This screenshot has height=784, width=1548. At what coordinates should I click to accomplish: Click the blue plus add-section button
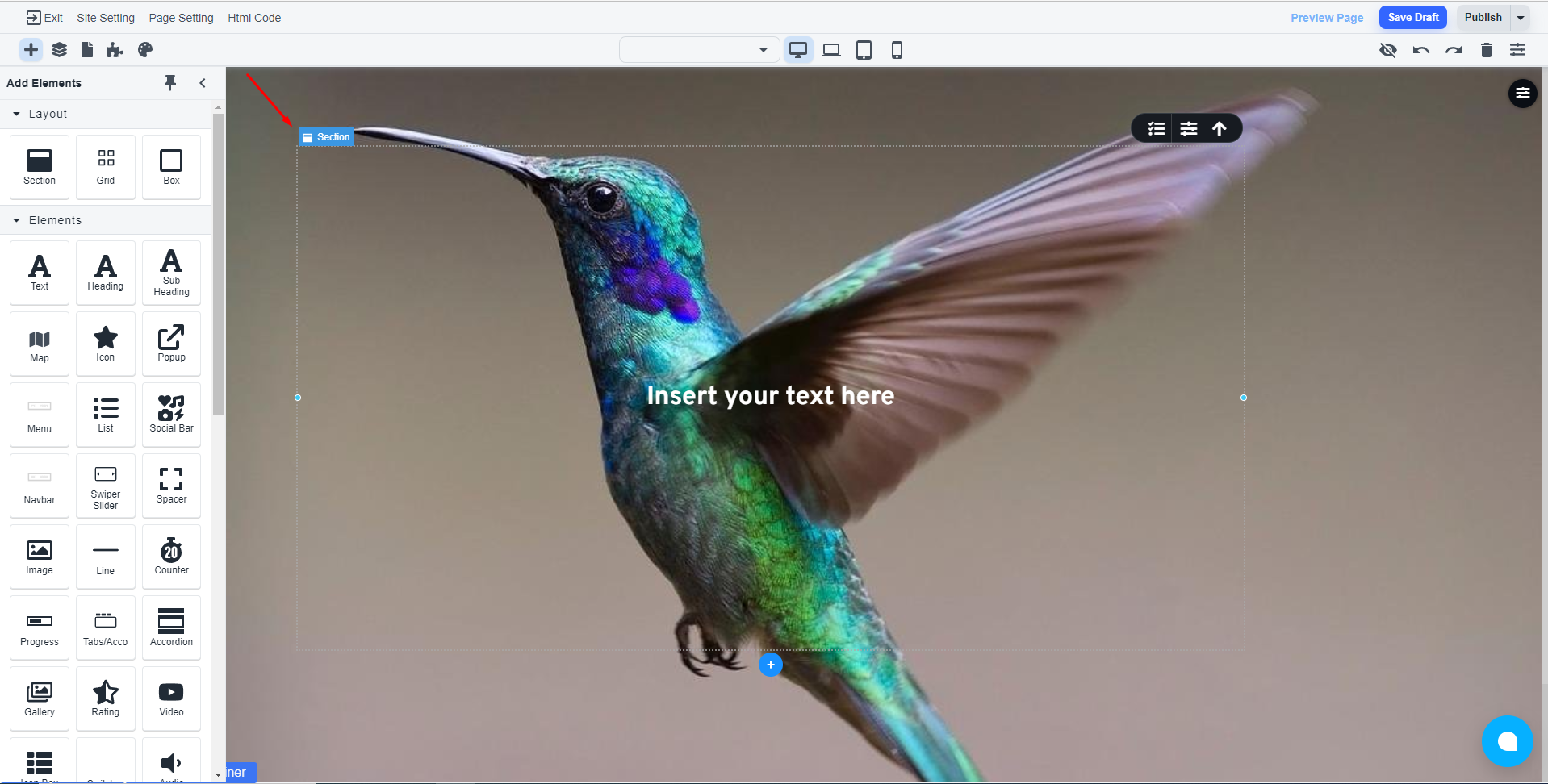(x=771, y=665)
